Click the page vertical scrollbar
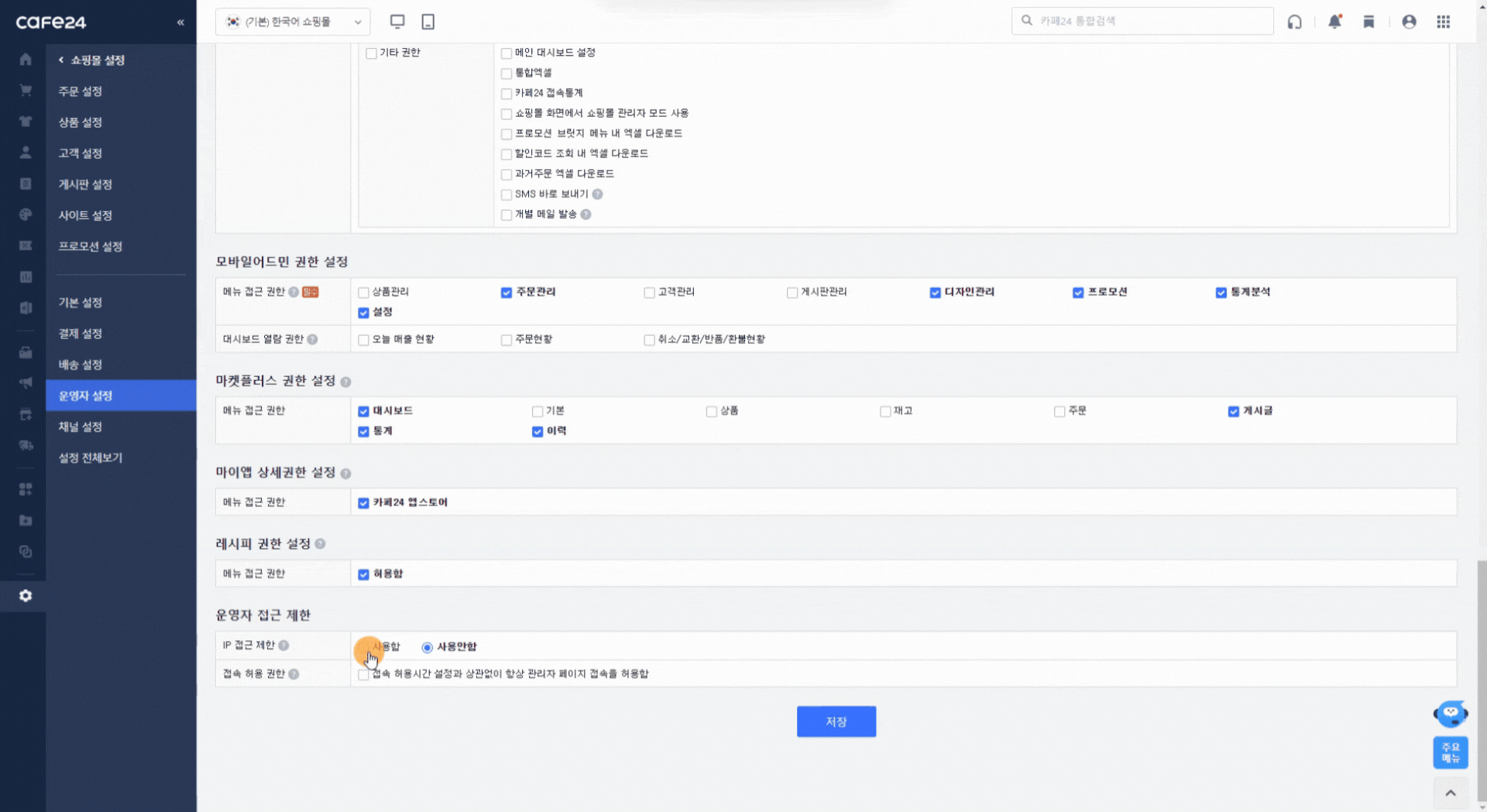 1482,681
